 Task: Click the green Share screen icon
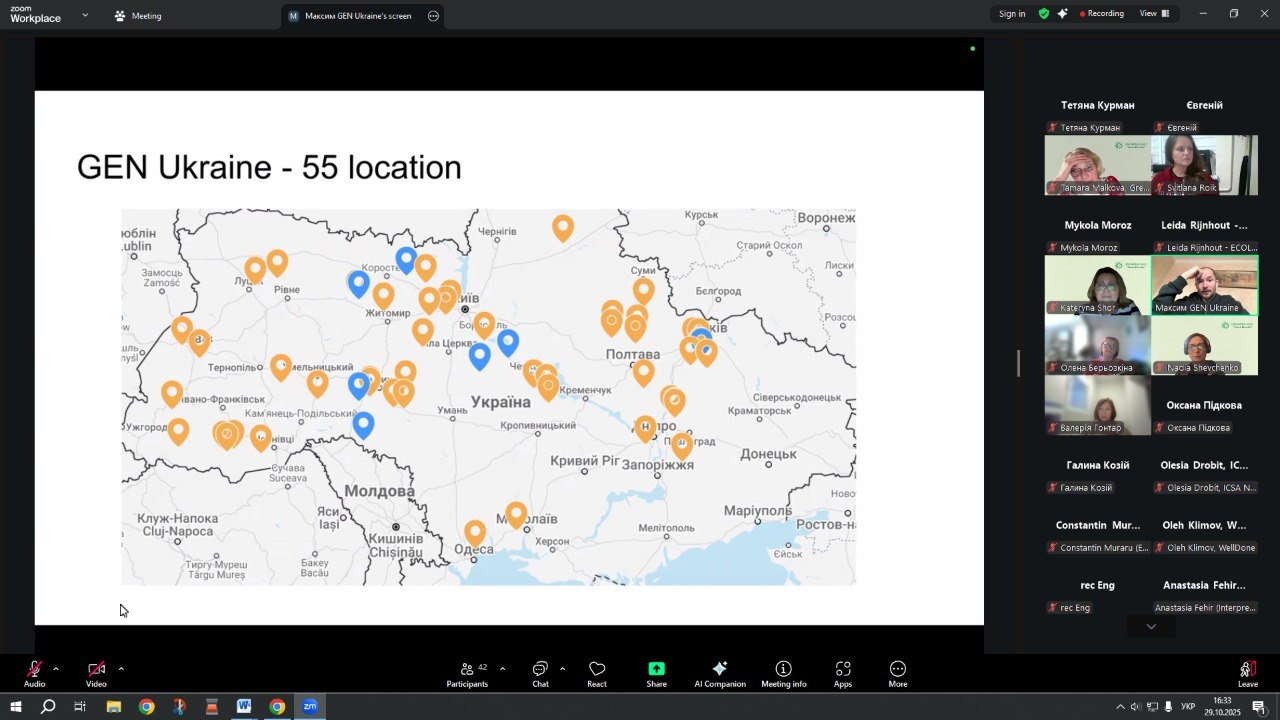pos(656,669)
